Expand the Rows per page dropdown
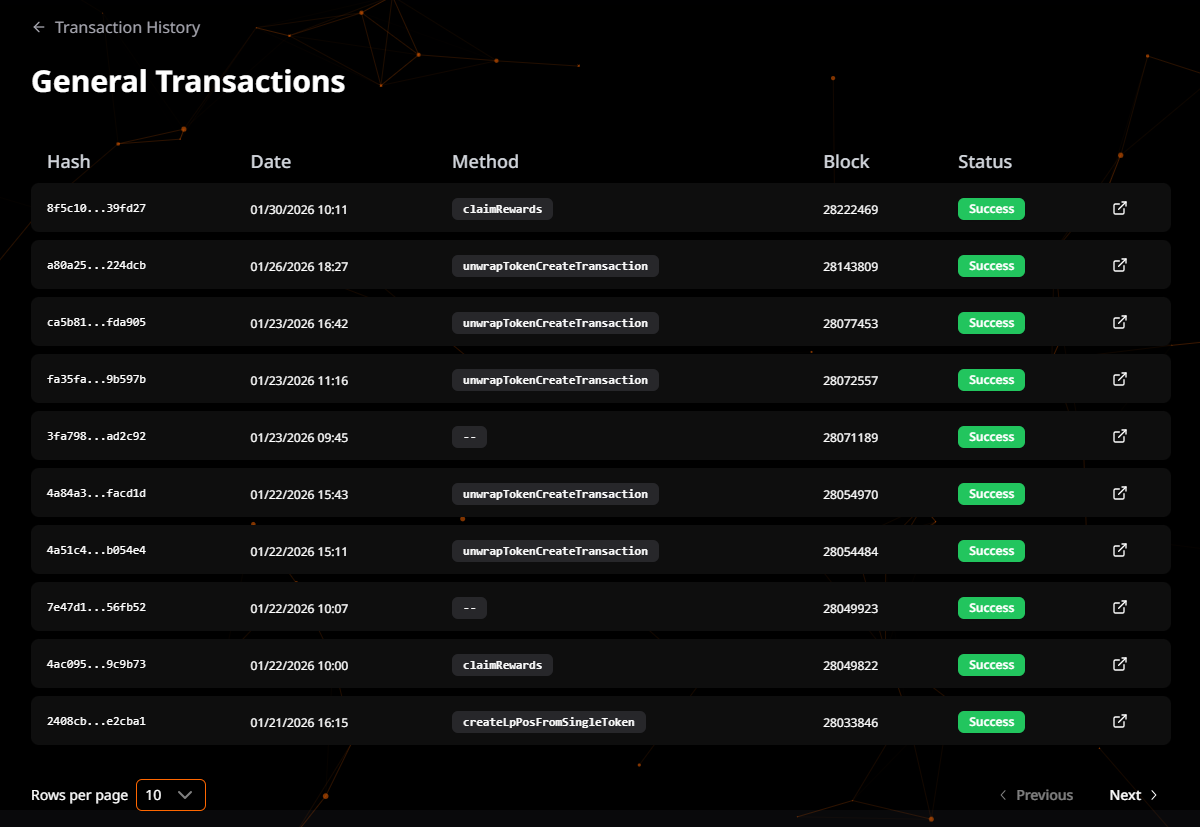The width and height of the screenshot is (1200, 827). click(x=170, y=795)
